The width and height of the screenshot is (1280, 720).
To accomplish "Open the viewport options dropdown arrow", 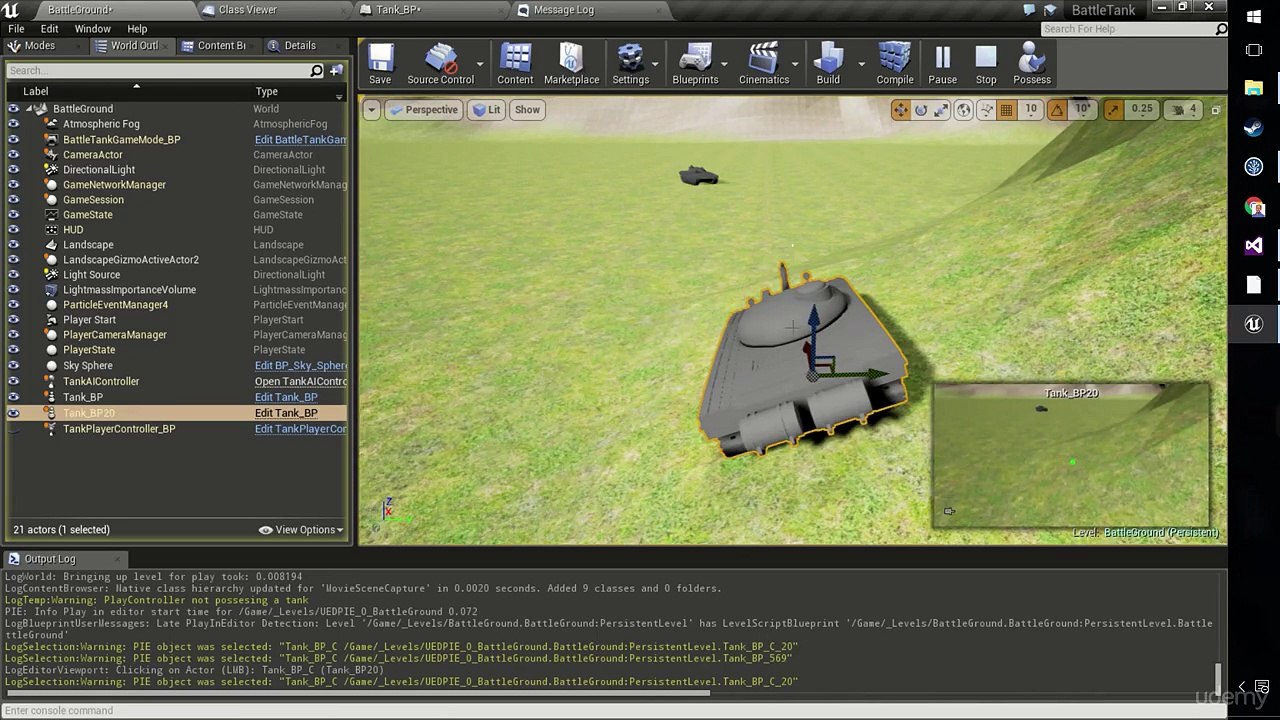I will coord(371,110).
